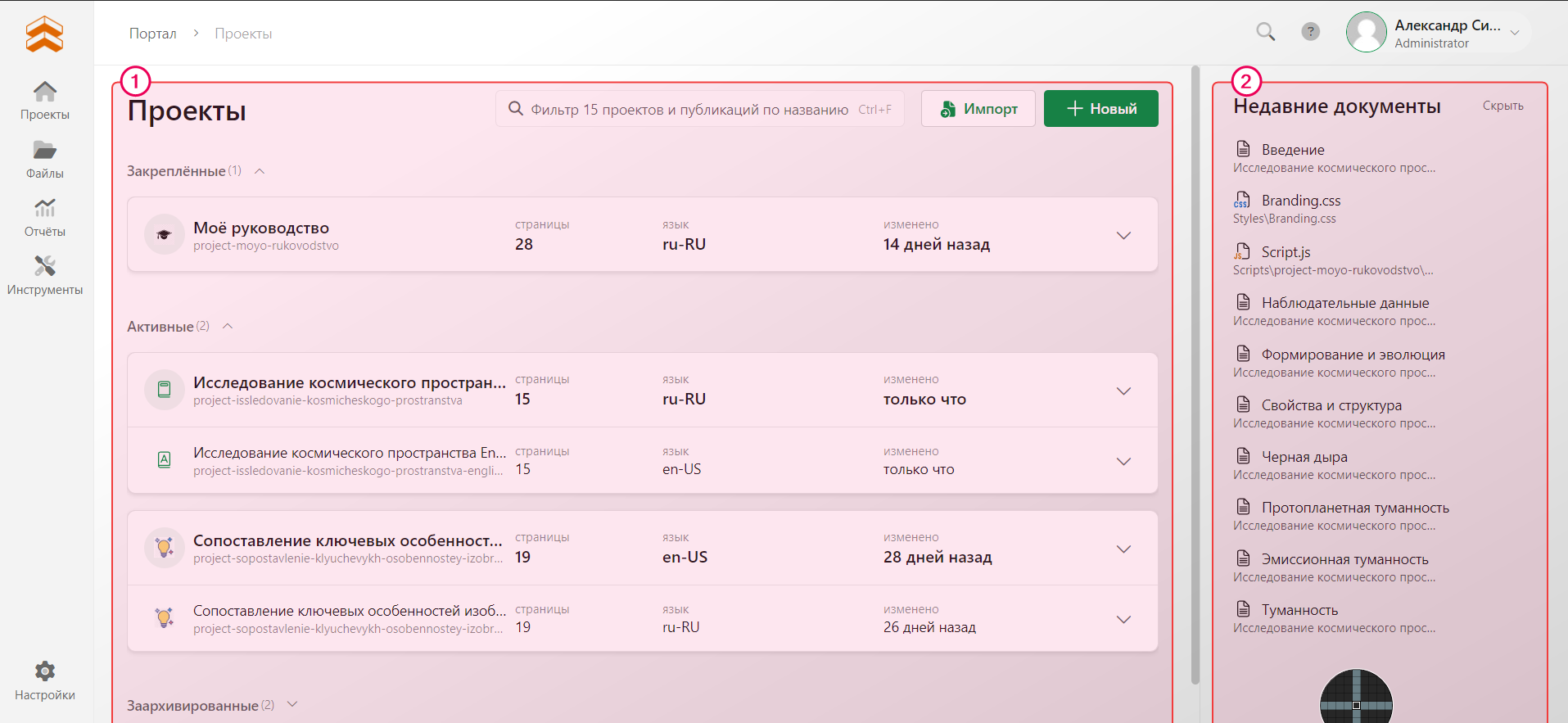
Task: Click the Моё руководство project icon
Action: pyautogui.click(x=164, y=235)
